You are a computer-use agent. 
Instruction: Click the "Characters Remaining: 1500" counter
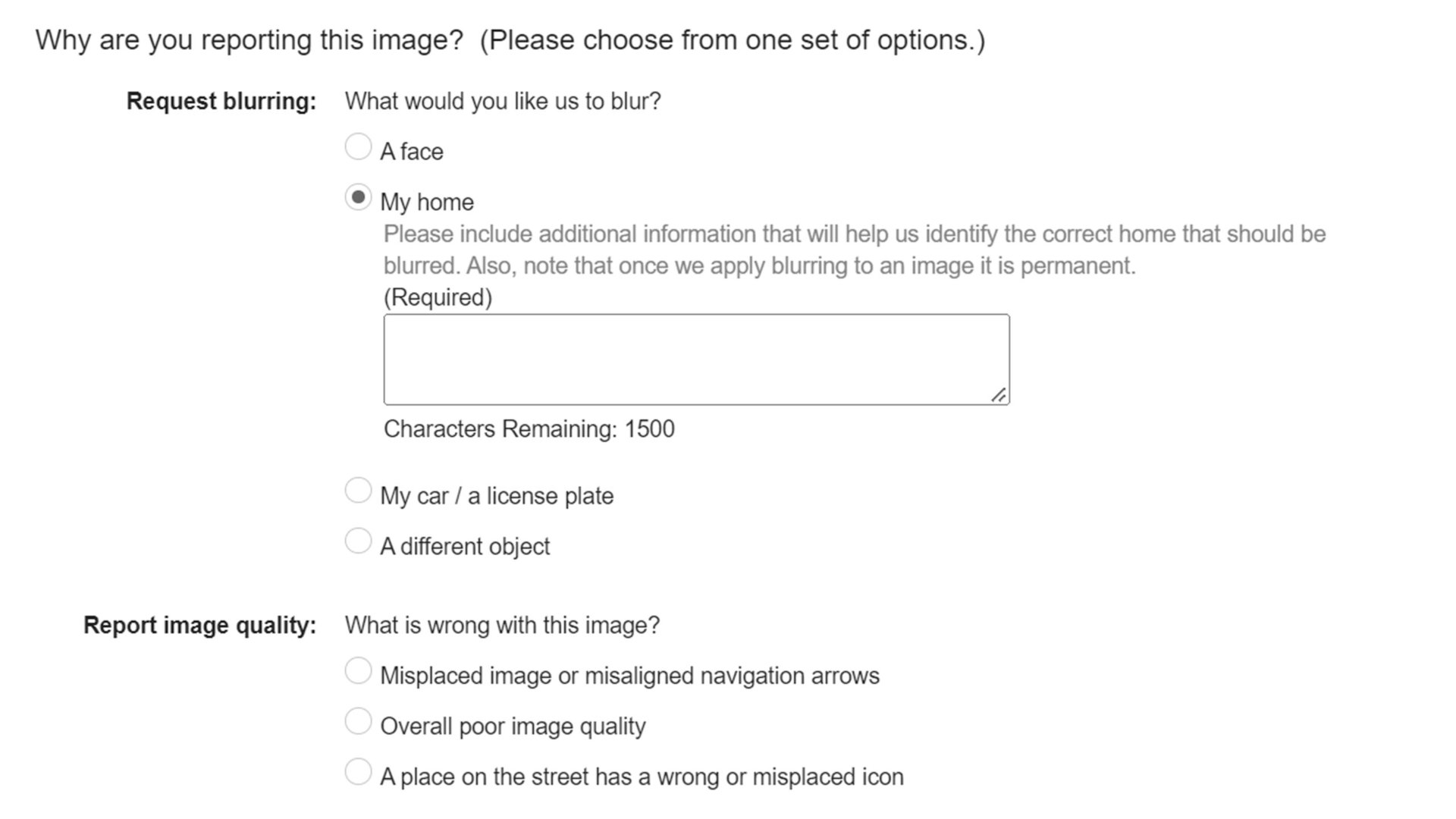(x=529, y=429)
